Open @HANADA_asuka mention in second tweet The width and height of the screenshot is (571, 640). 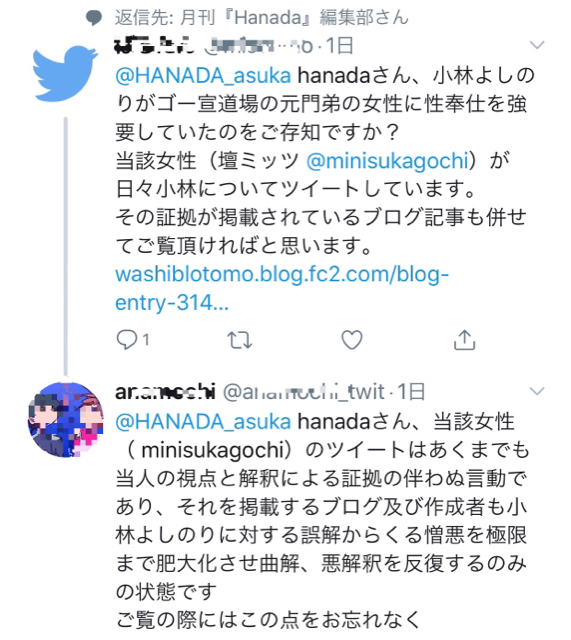203,422
